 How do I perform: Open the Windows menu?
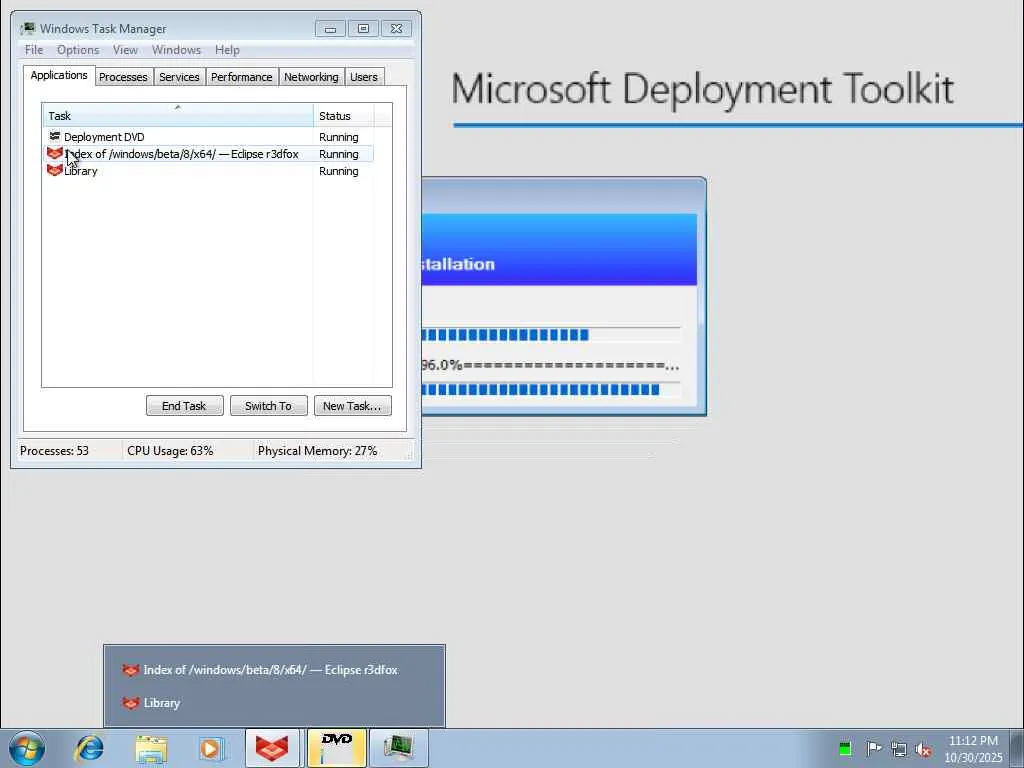tap(176, 50)
